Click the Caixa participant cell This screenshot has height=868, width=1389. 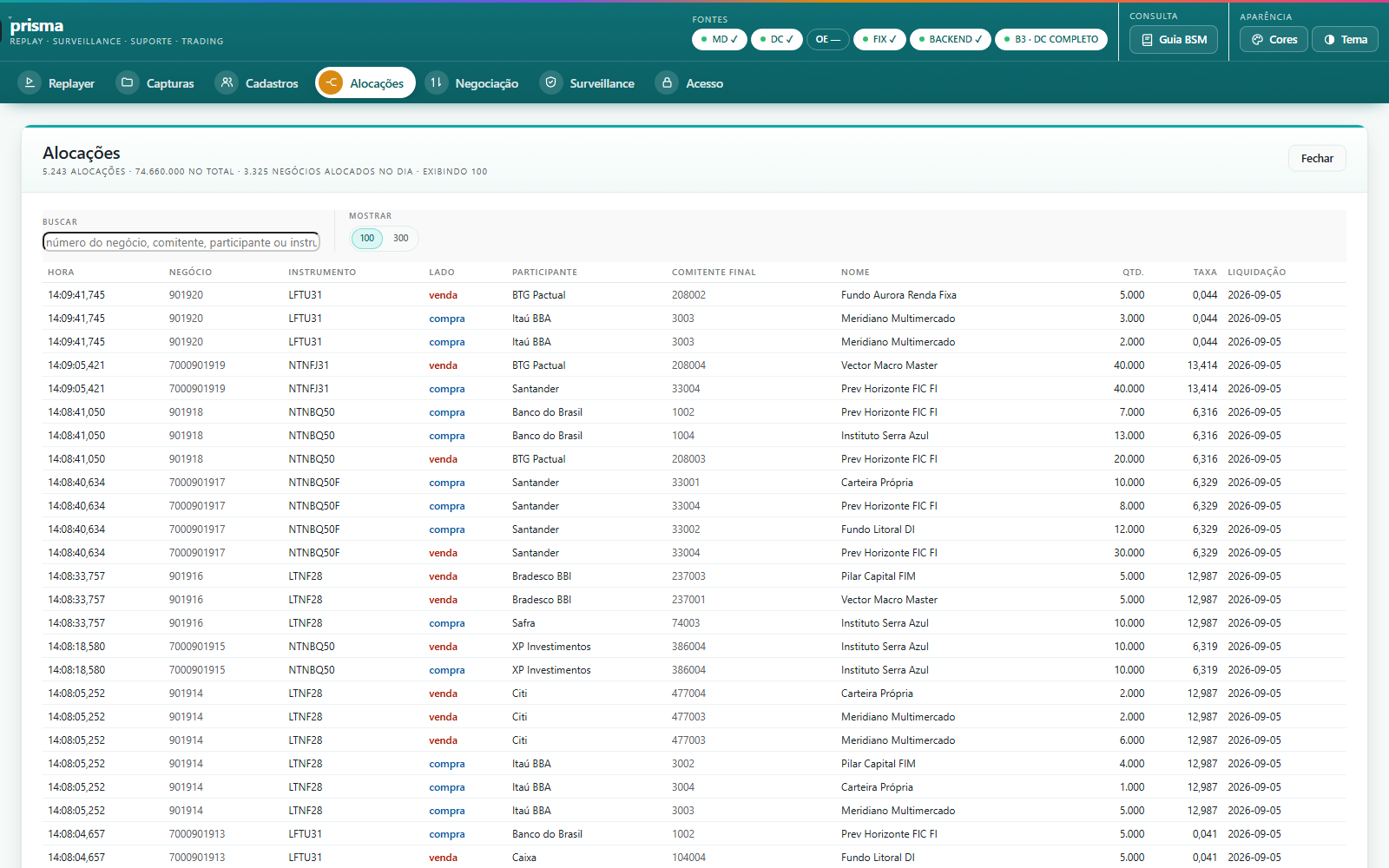[524, 858]
